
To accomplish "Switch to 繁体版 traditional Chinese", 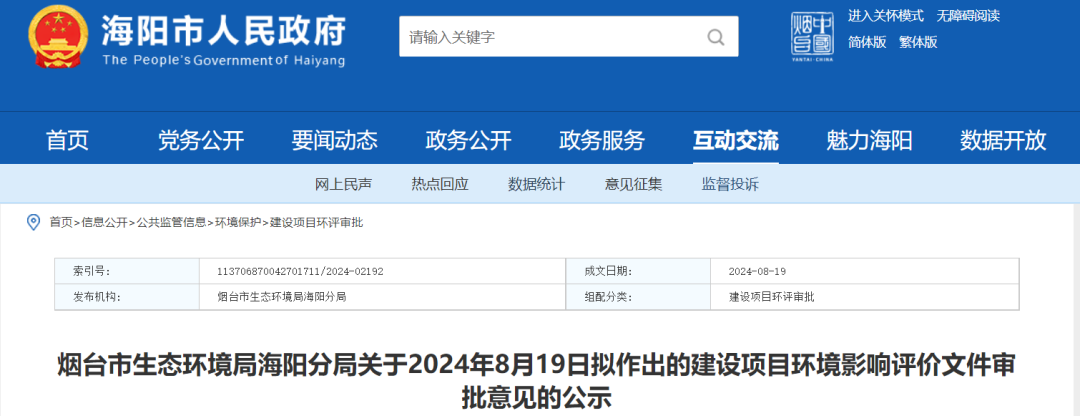I will pyautogui.click(x=918, y=42).
